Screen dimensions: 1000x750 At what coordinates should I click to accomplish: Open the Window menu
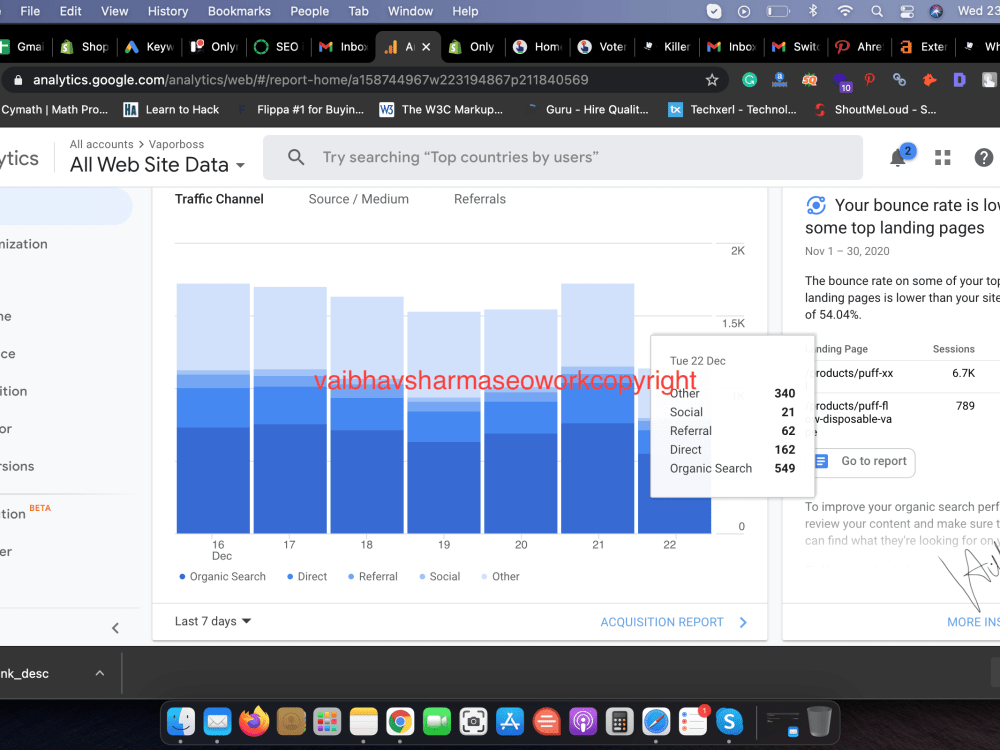pos(410,11)
